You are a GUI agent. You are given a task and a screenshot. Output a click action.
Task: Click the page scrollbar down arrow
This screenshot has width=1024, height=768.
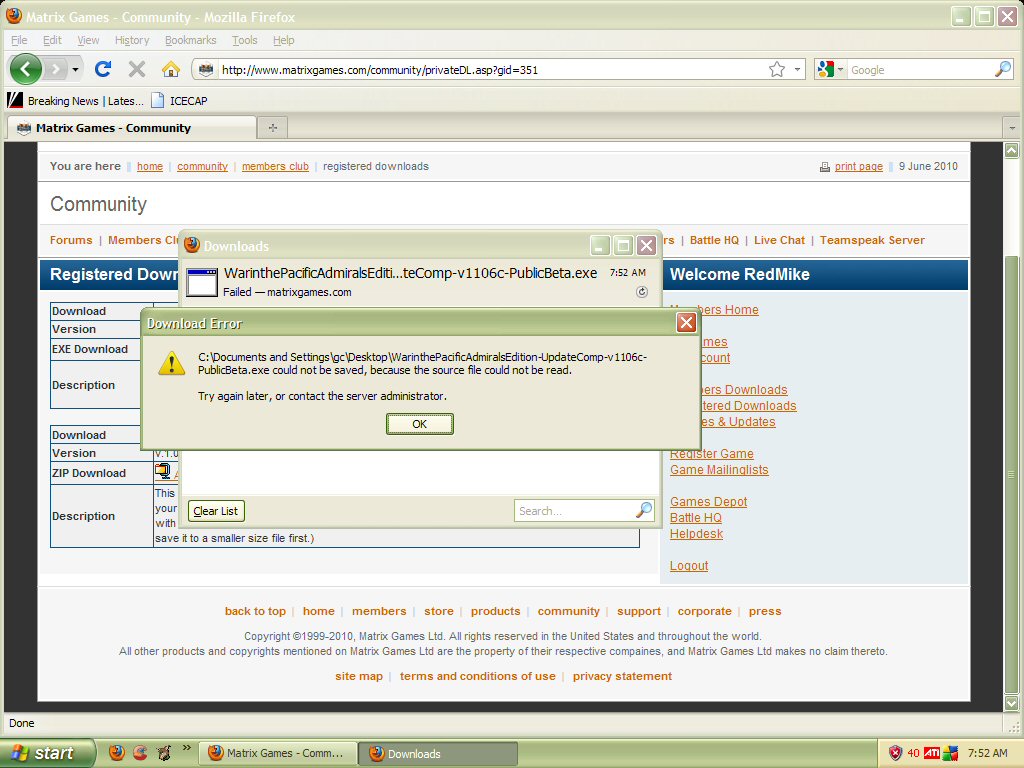point(1011,703)
